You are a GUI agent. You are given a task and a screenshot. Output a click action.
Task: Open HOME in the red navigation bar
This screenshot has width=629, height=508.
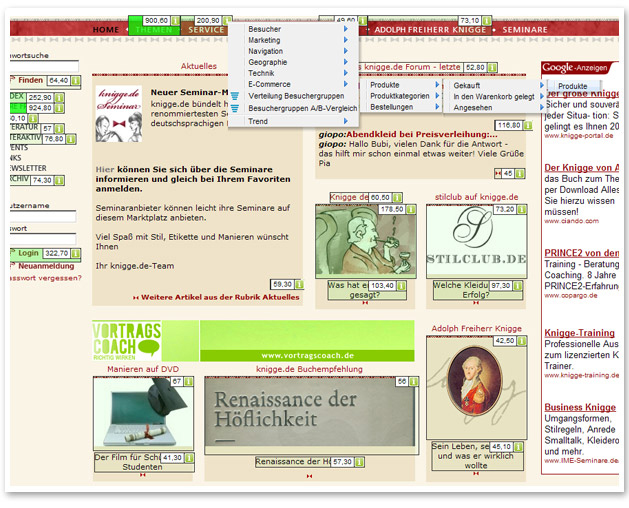[106, 30]
